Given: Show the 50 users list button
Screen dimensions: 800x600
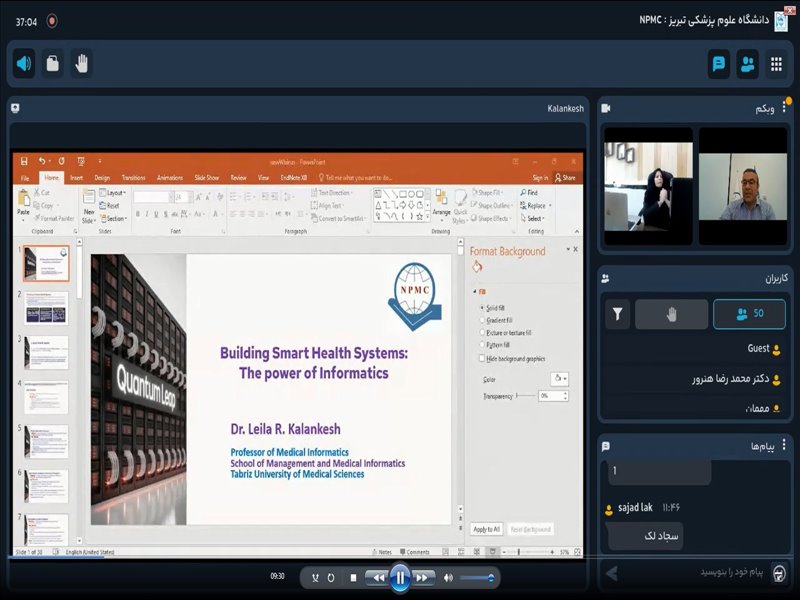Looking at the screenshot, I should pos(749,314).
